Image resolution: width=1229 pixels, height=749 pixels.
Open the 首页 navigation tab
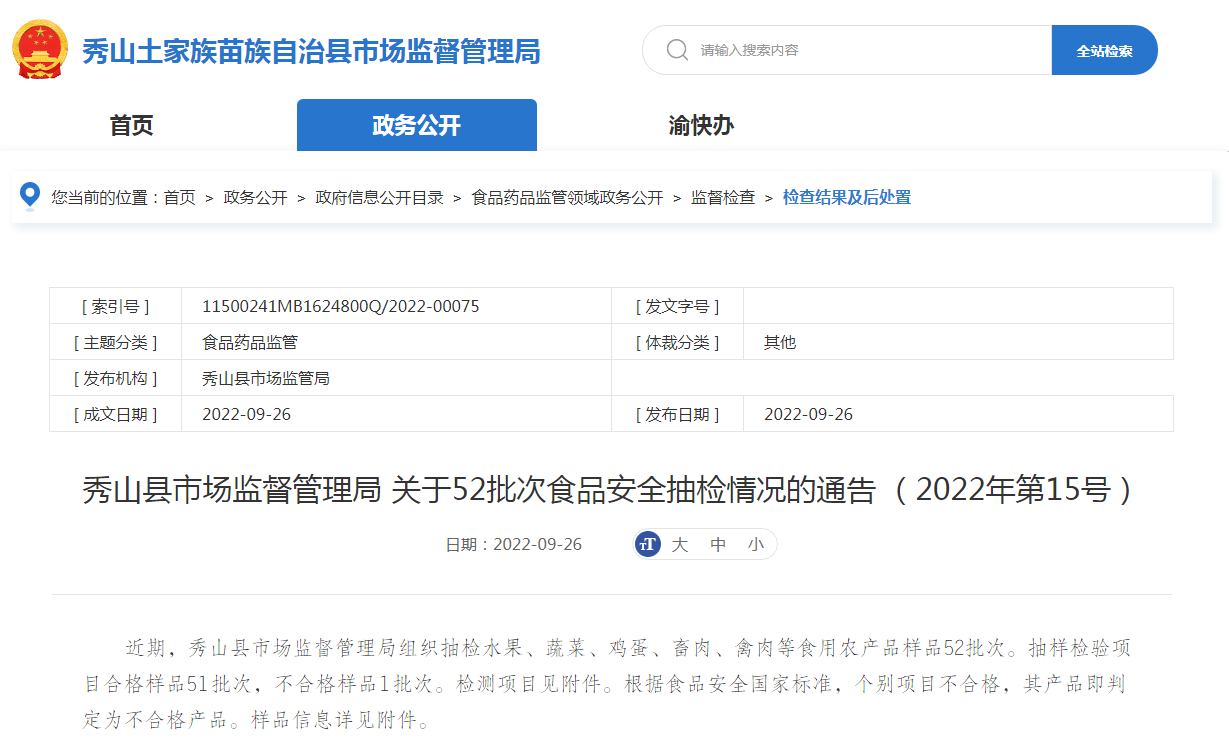pos(131,126)
